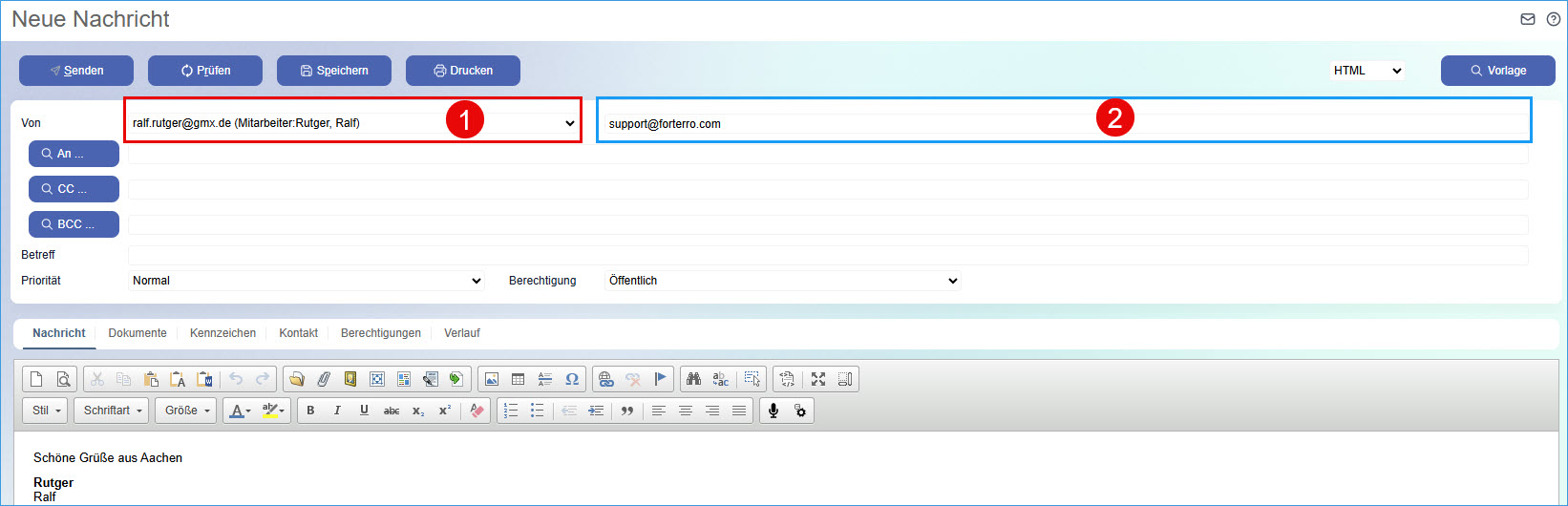1568x506 pixels.
Task: Switch to the Kontakt tab
Action: point(298,333)
